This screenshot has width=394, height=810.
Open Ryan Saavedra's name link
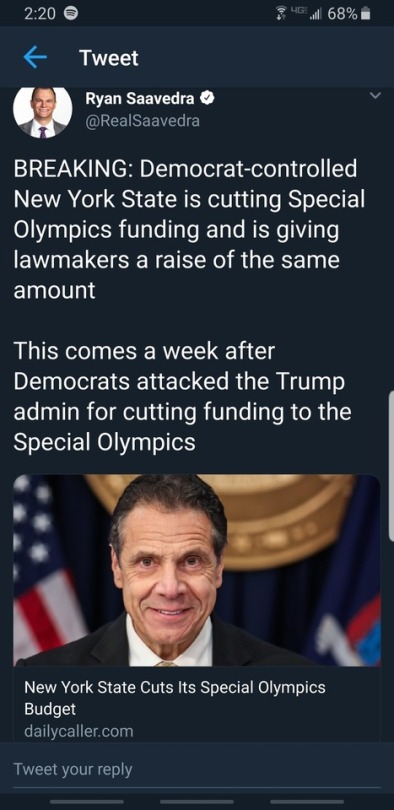point(140,99)
